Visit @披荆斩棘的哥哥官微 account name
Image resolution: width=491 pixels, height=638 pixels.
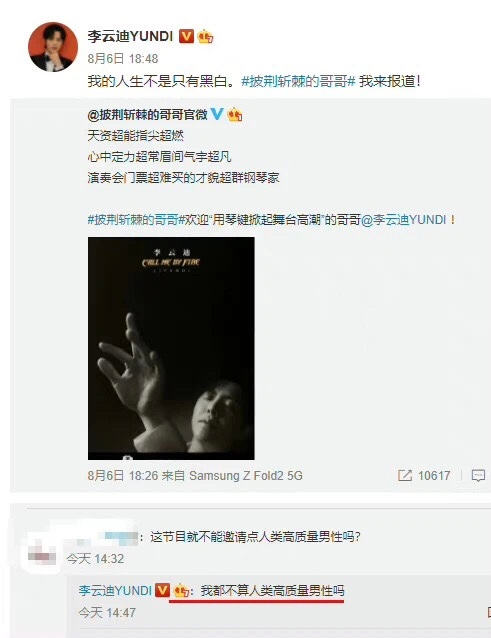(148, 115)
